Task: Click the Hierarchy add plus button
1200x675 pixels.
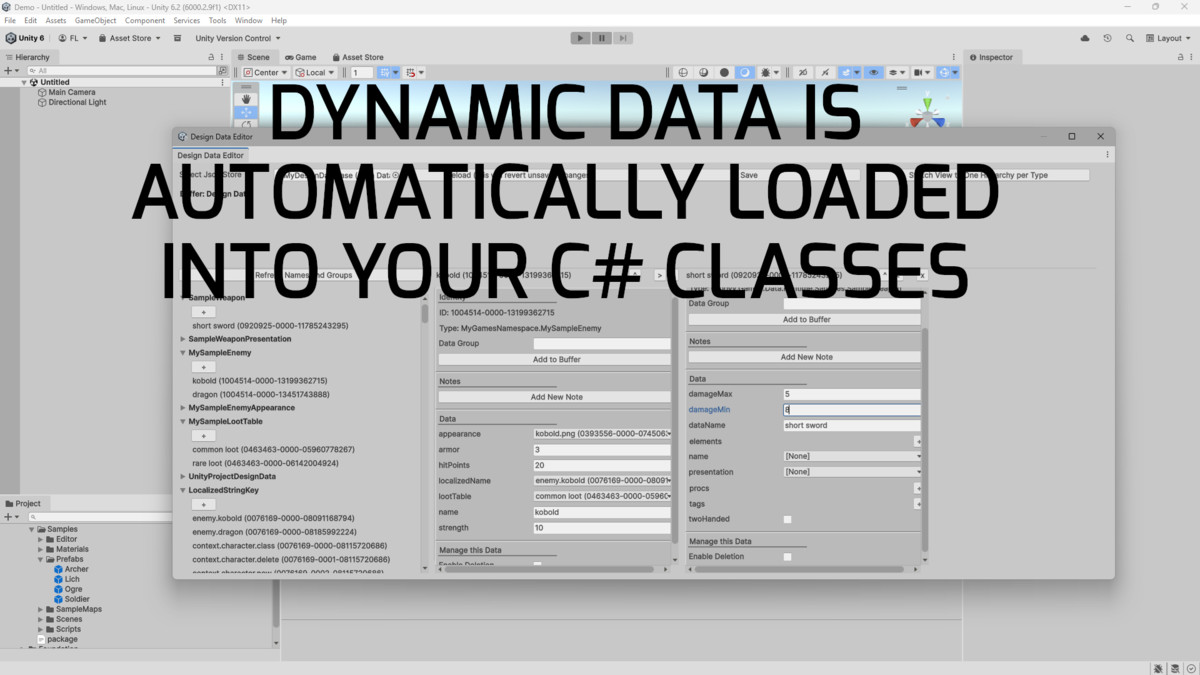Action: click(8, 71)
